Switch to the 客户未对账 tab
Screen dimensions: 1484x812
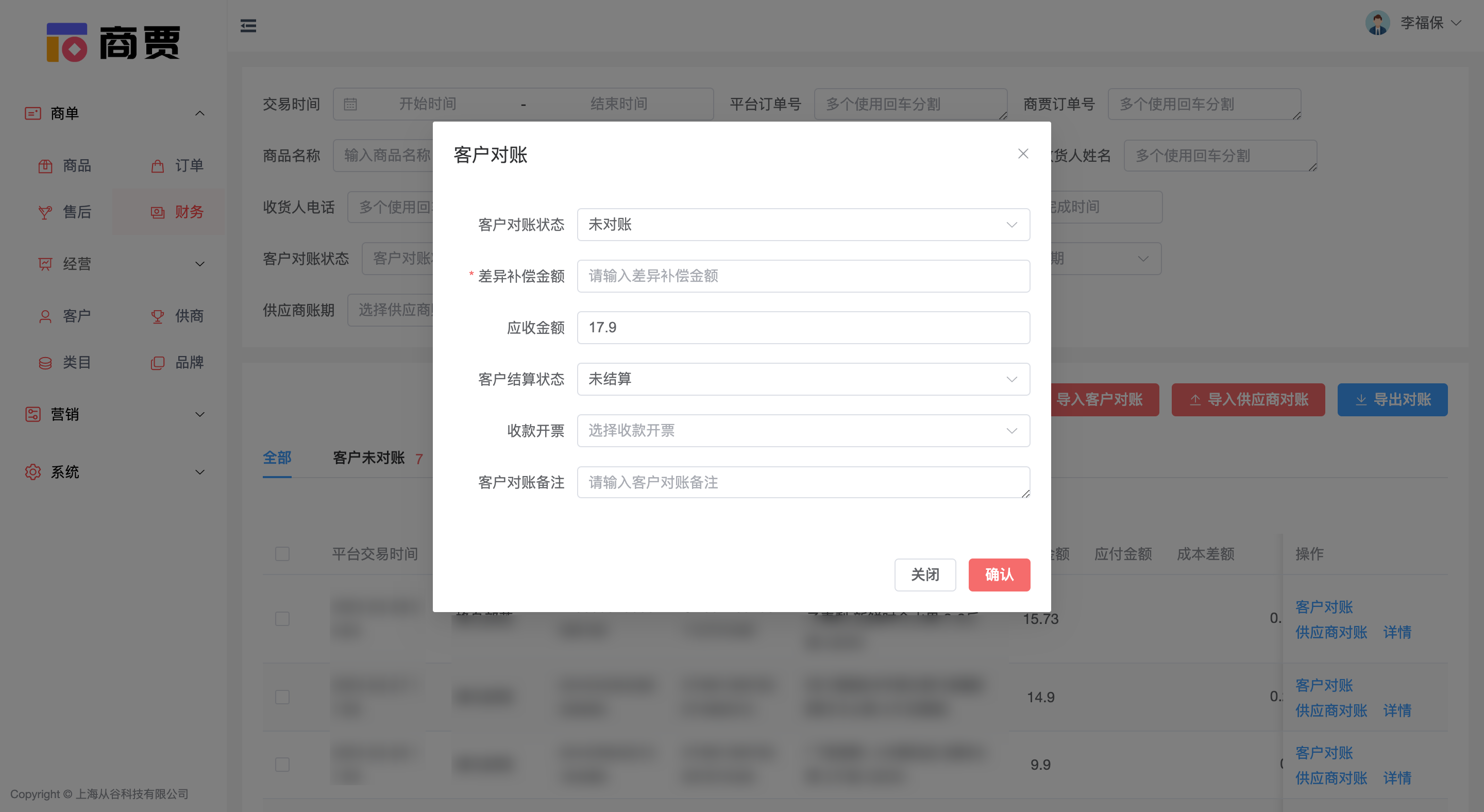[x=369, y=458]
